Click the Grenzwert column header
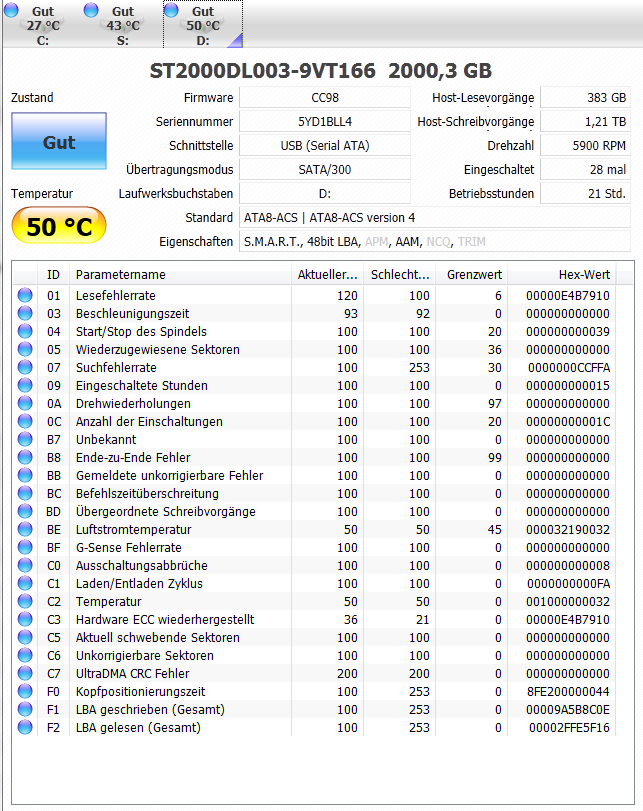The height and width of the screenshot is (811, 643). coord(472,275)
